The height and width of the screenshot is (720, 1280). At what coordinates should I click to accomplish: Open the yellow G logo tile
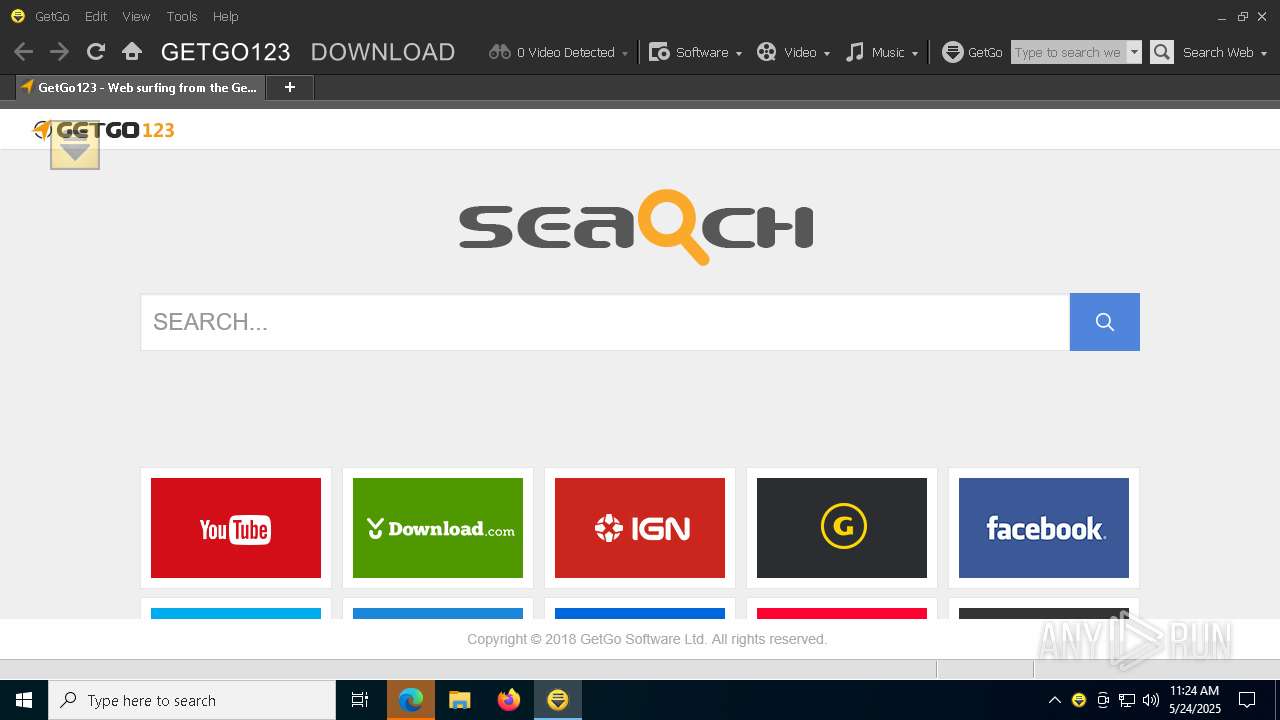pyautogui.click(x=842, y=528)
